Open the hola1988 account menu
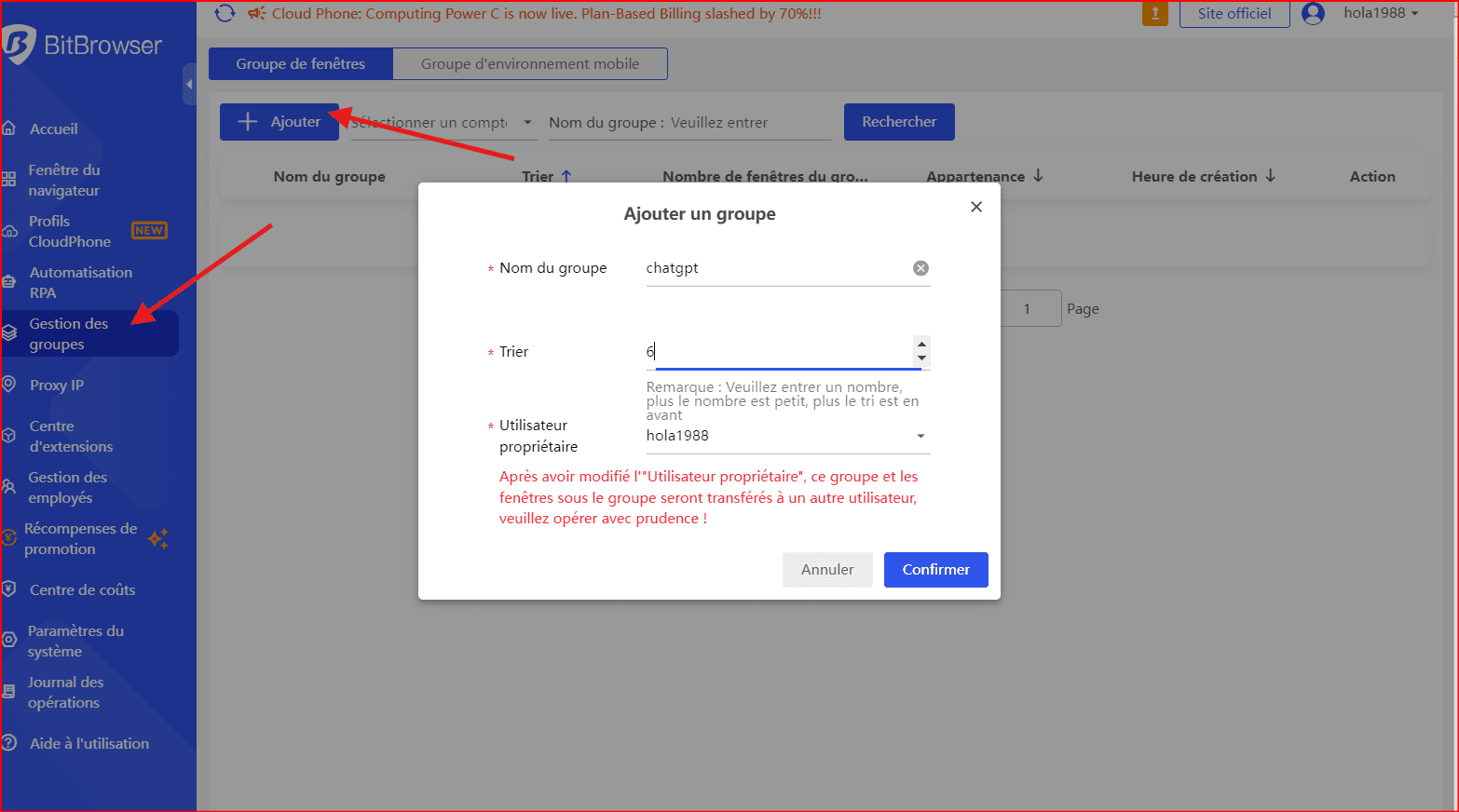Screen dimensions: 1459x812 click(1380, 13)
